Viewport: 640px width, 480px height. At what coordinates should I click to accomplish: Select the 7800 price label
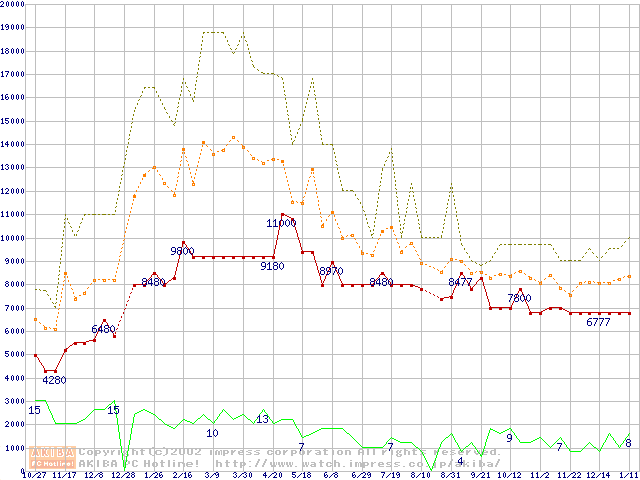click(x=519, y=298)
